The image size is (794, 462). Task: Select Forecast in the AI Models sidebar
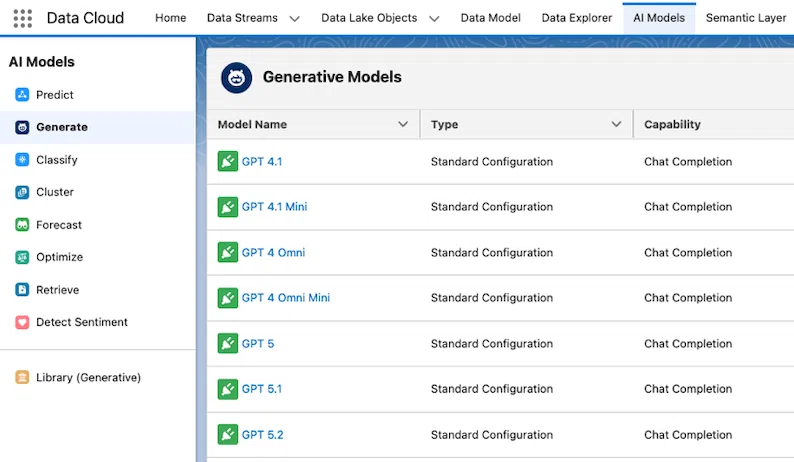[x=97, y=224]
